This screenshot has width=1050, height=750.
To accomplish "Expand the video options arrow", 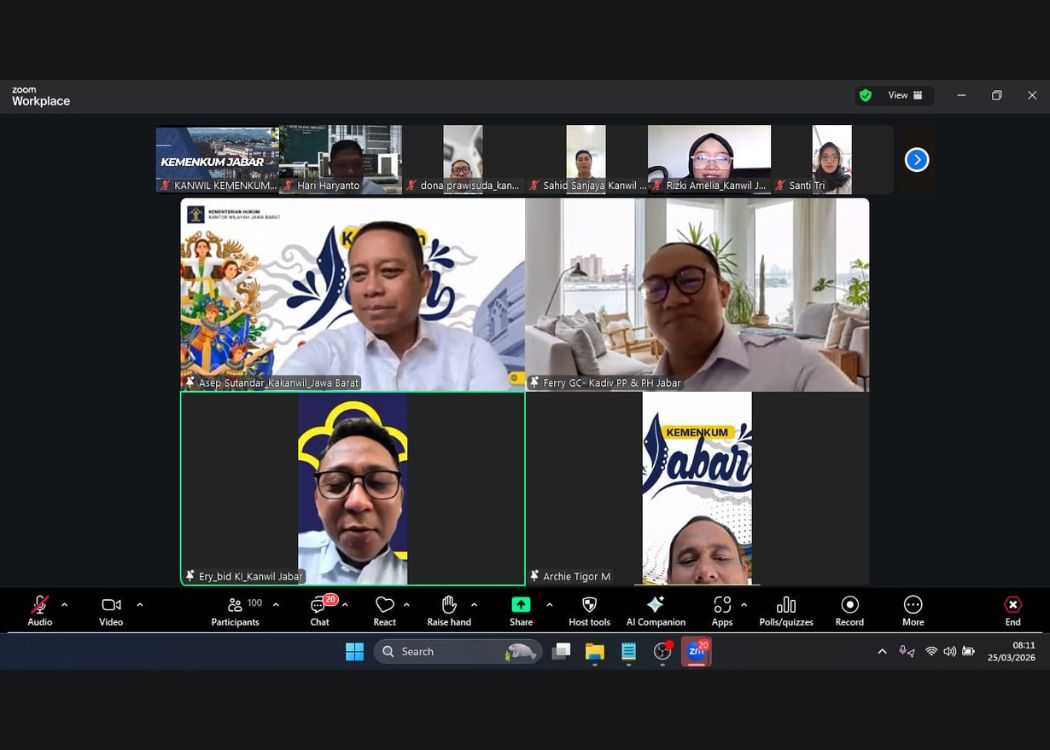I will 139,605.
